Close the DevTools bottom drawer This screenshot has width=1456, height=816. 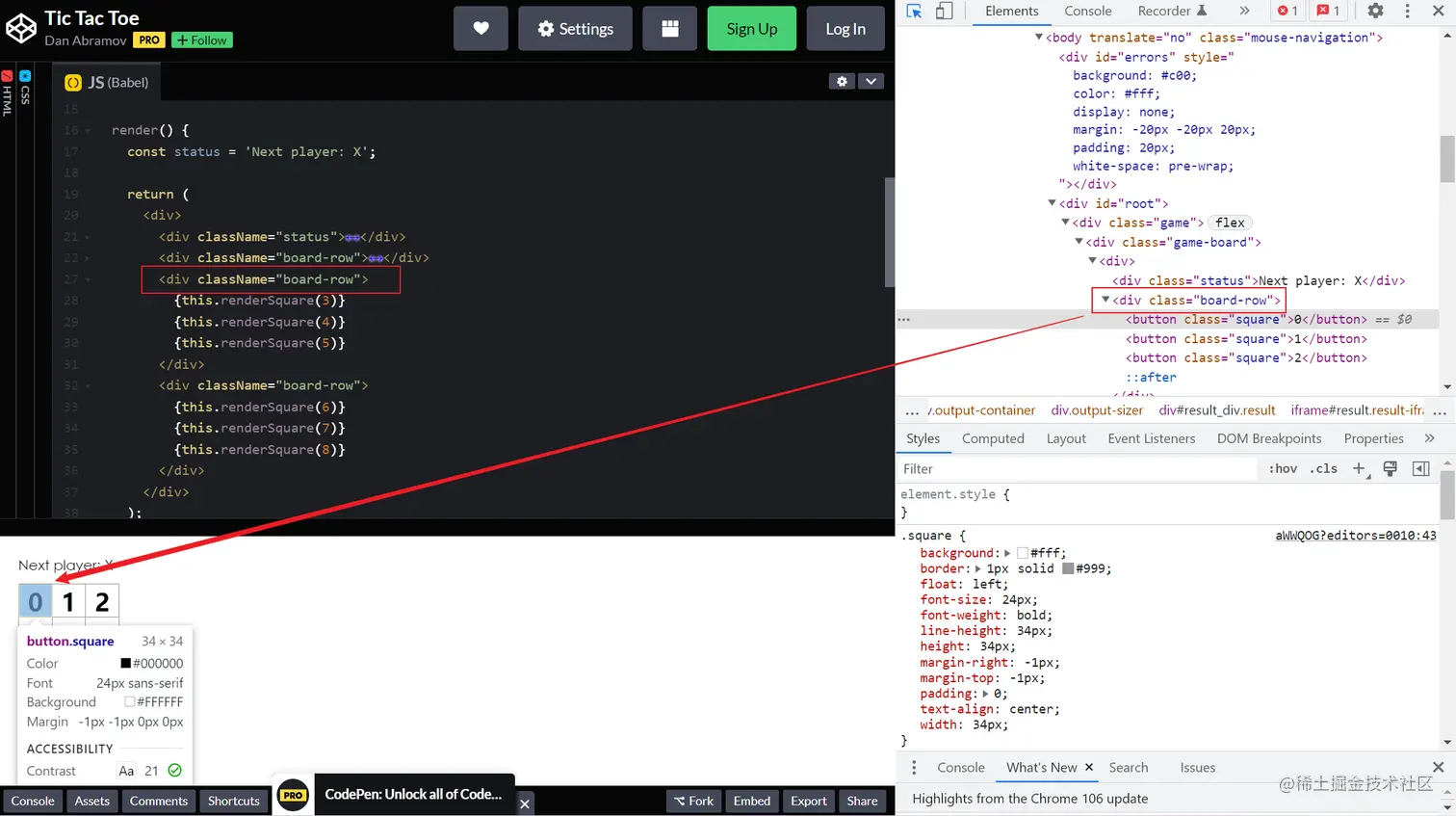(x=1438, y=768)
